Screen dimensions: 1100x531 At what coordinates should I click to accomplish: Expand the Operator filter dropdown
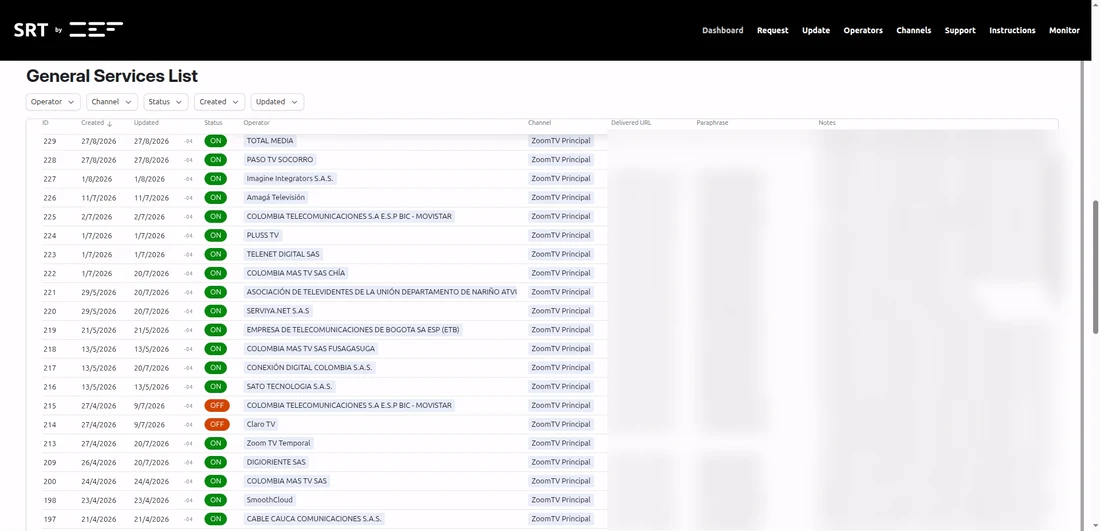click(53, 102)
